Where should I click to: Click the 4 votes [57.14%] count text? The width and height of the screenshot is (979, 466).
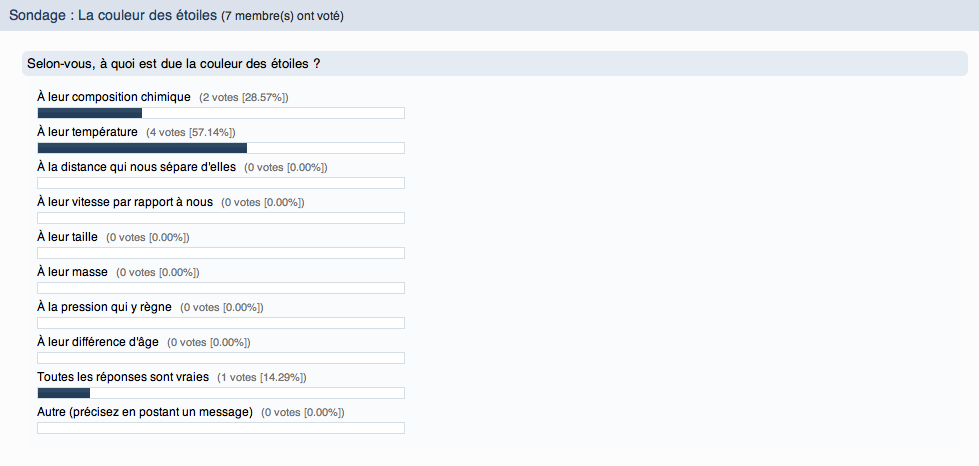point(191,132)
